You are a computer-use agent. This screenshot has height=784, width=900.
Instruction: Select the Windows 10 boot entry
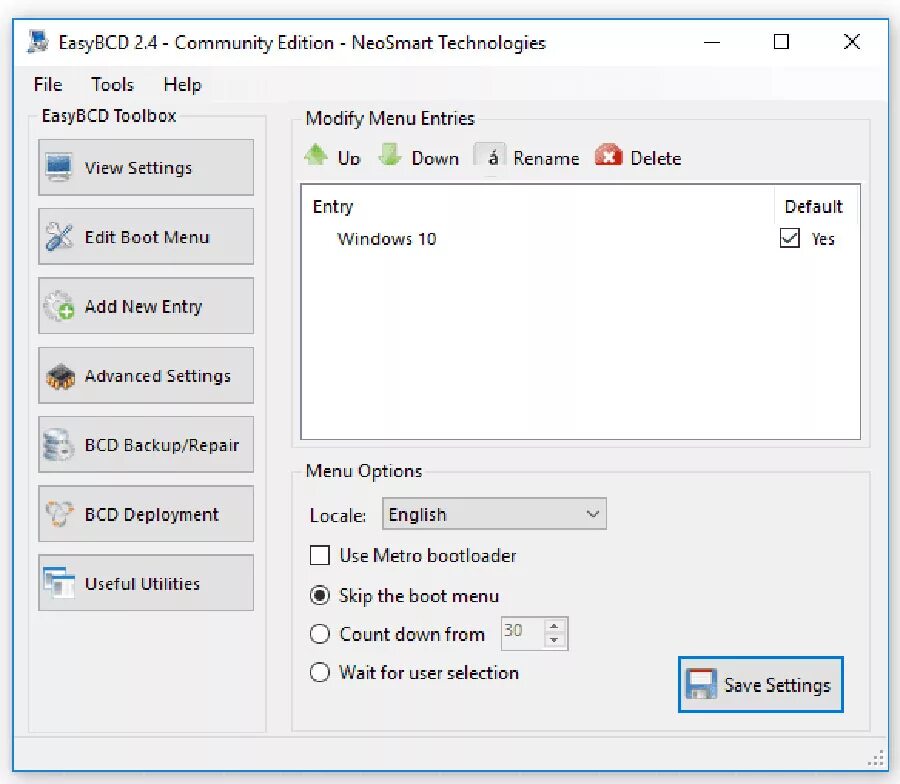click(387, 239)
